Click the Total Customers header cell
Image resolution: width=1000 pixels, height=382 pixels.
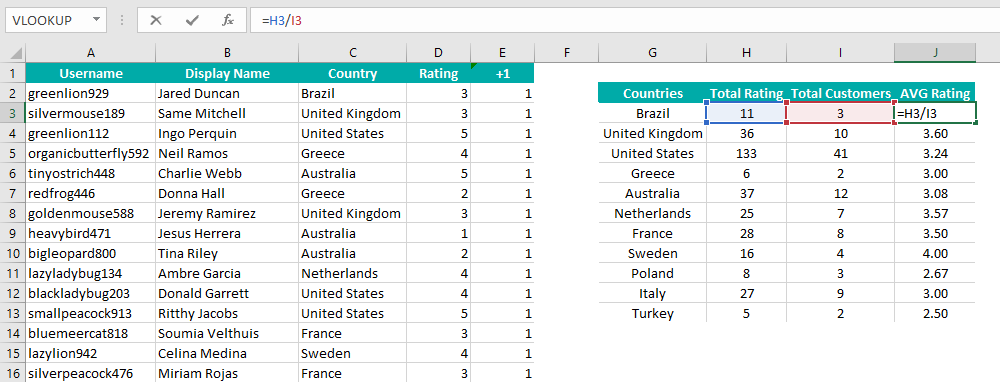(841, 93)
